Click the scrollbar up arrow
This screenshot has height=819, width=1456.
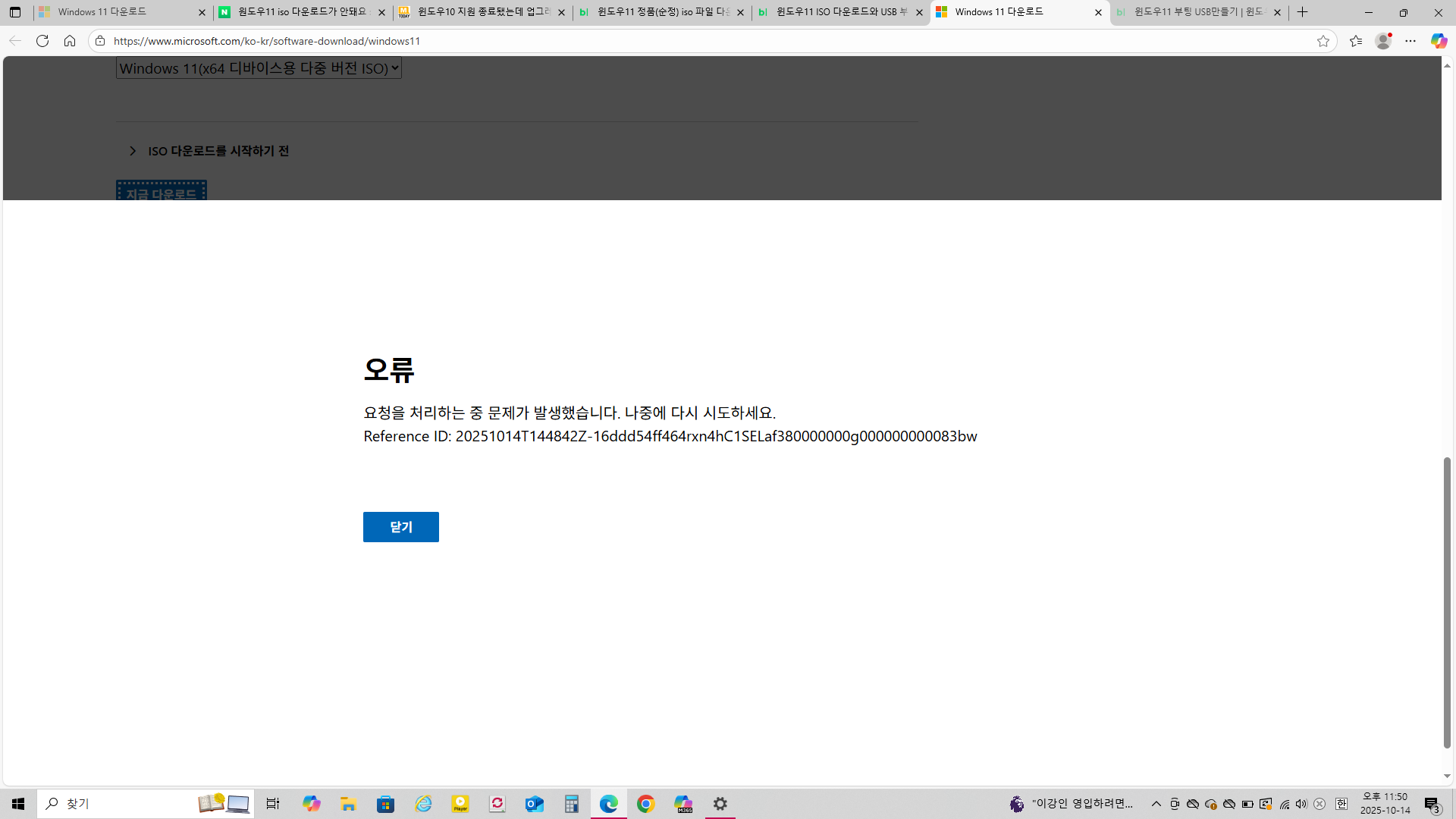1447,66
